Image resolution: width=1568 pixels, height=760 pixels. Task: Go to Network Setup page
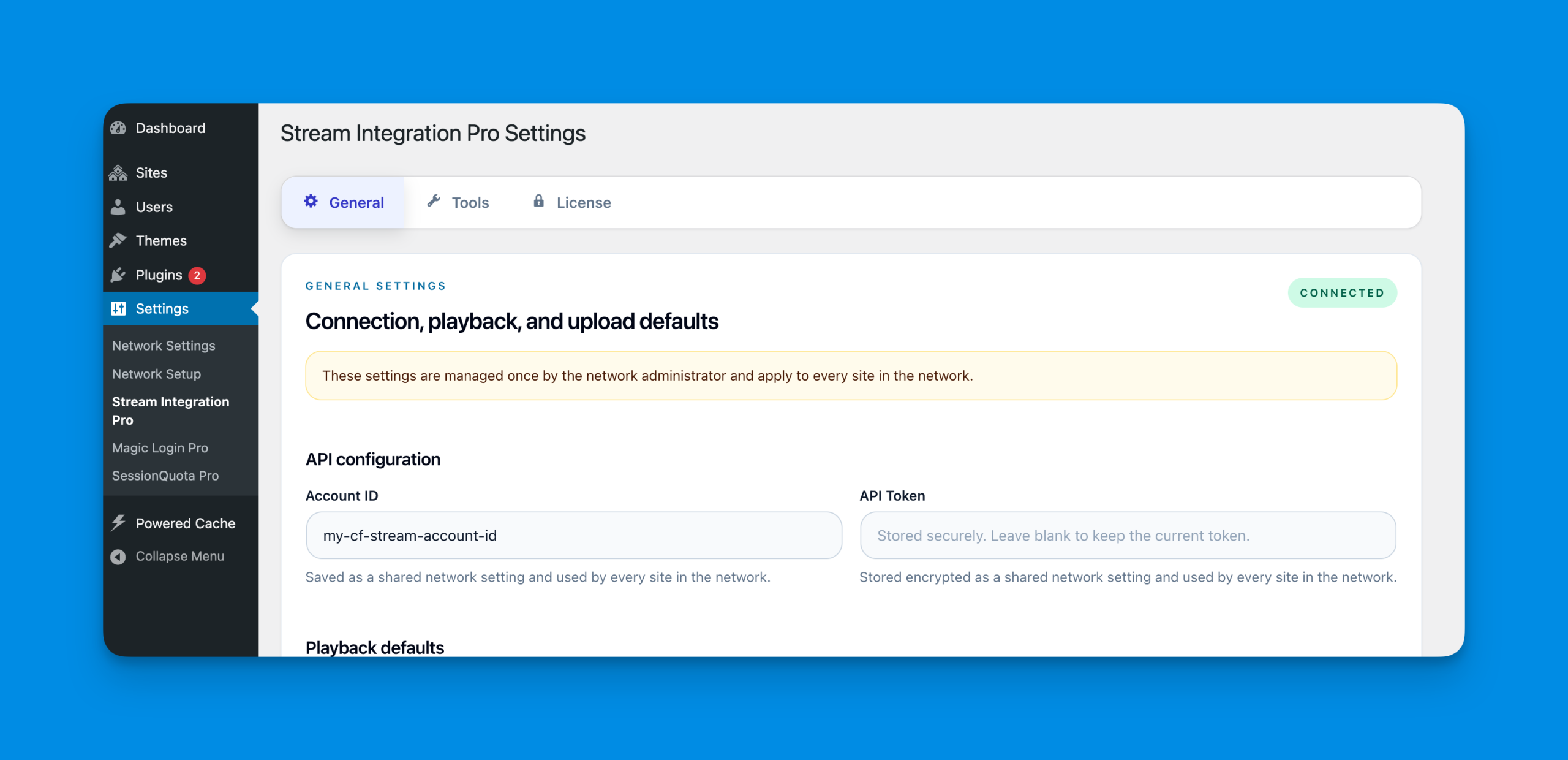[x=156, y=374]
